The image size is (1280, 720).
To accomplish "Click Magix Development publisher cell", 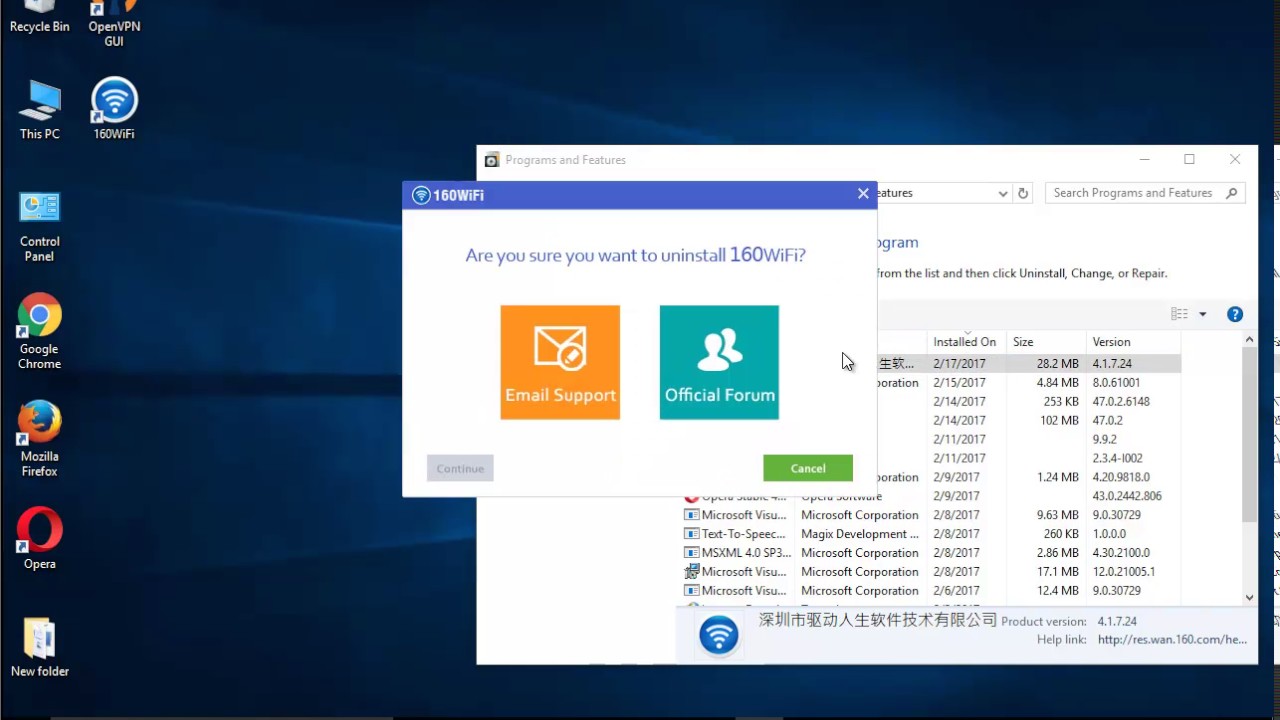I will (x=860, y=534).
